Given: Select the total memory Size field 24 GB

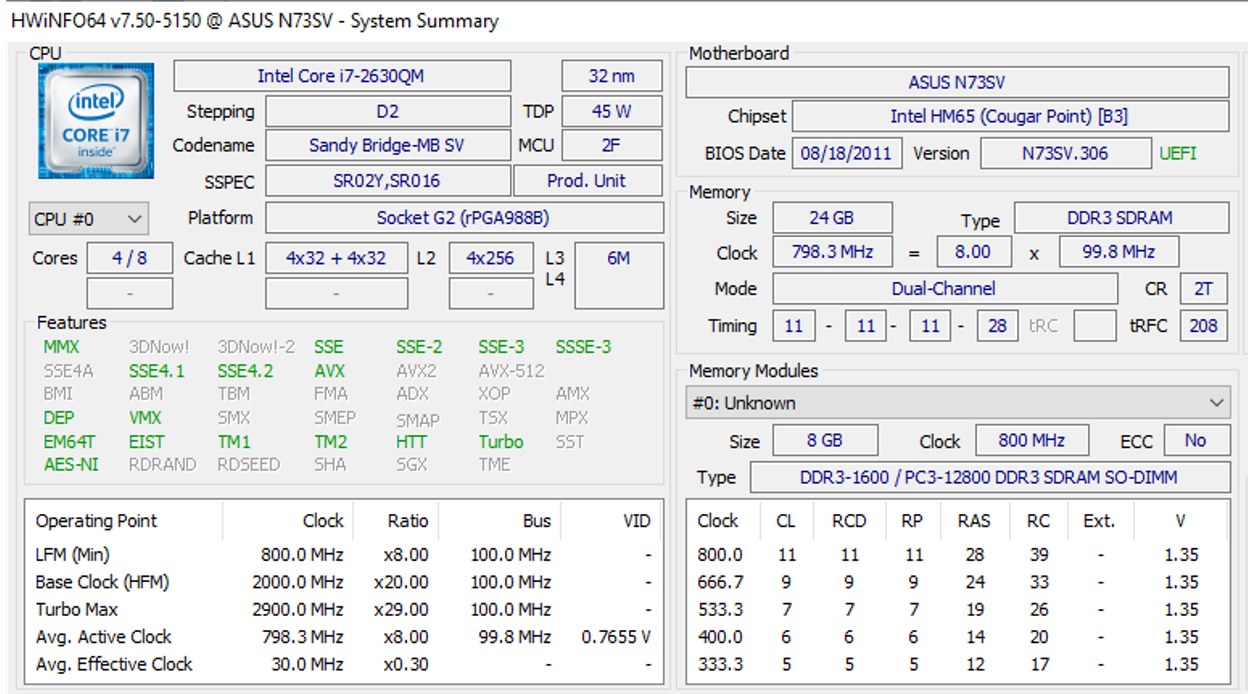Looking at the screenshot, I should (x=831, y=218).
